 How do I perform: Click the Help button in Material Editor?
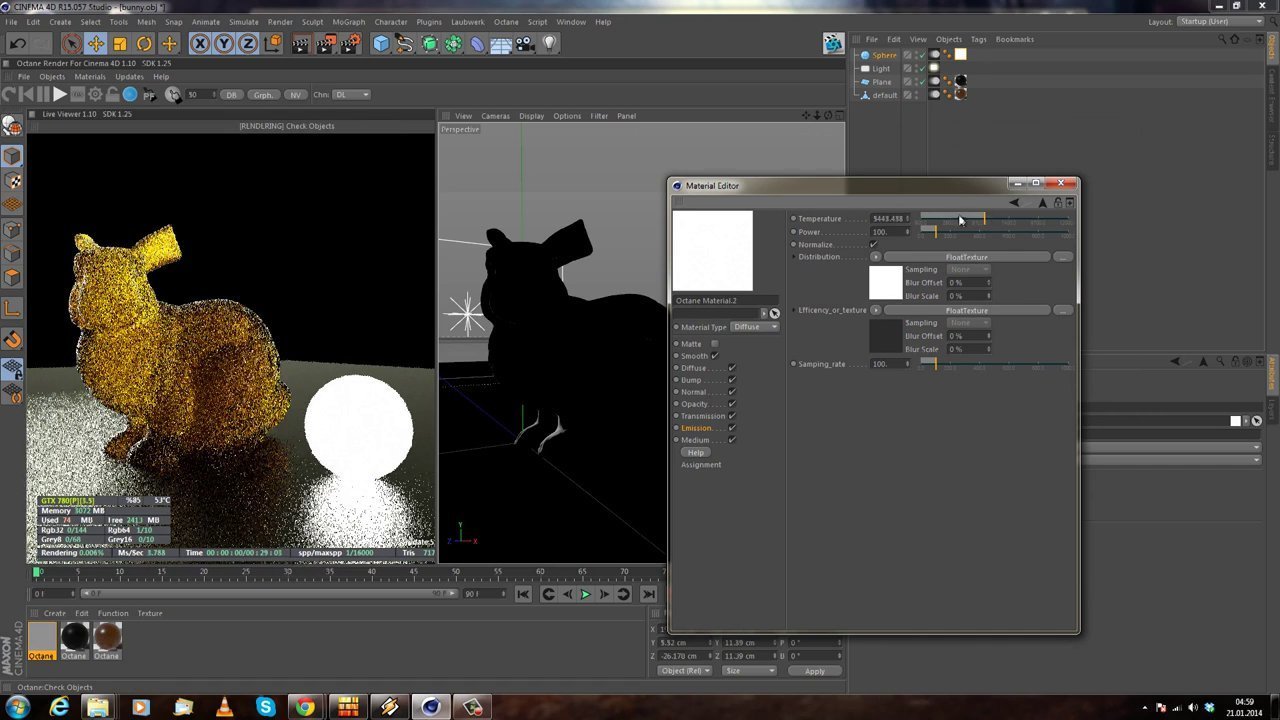point(696,453)
